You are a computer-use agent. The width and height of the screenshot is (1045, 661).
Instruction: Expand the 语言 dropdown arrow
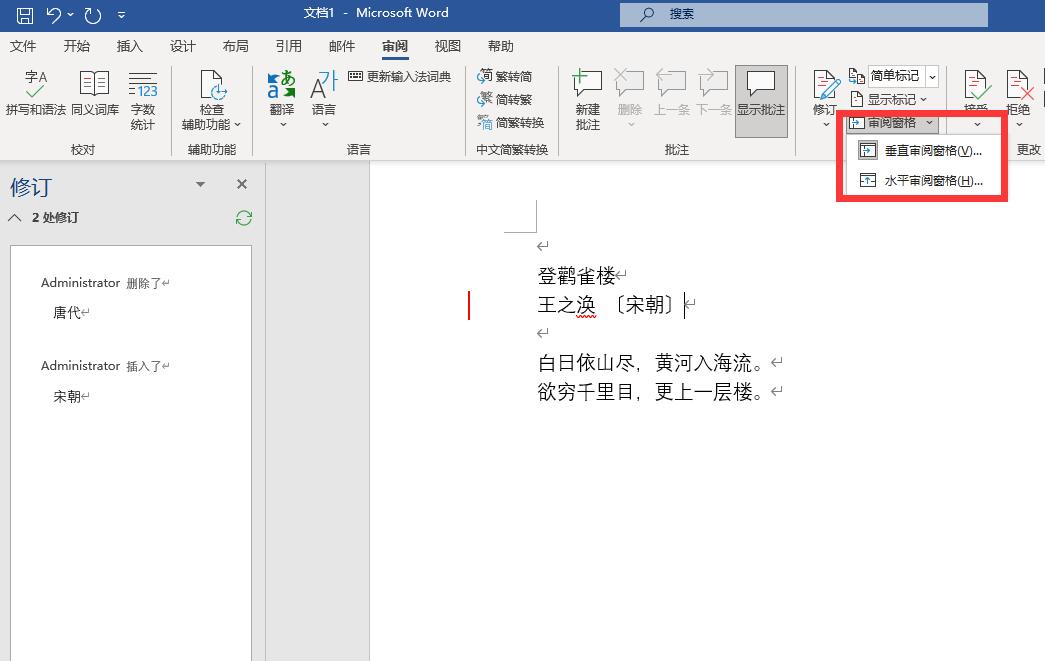pos(325,125)
